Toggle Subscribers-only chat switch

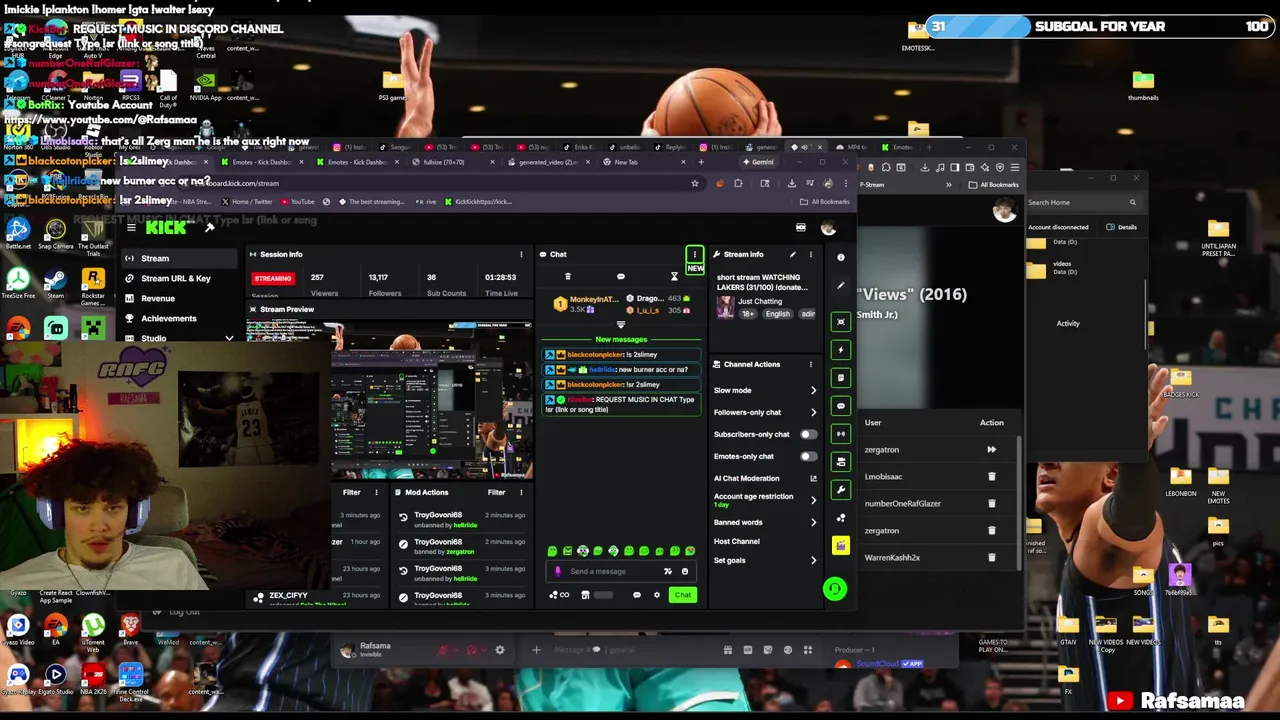click(x=807, y=434)
